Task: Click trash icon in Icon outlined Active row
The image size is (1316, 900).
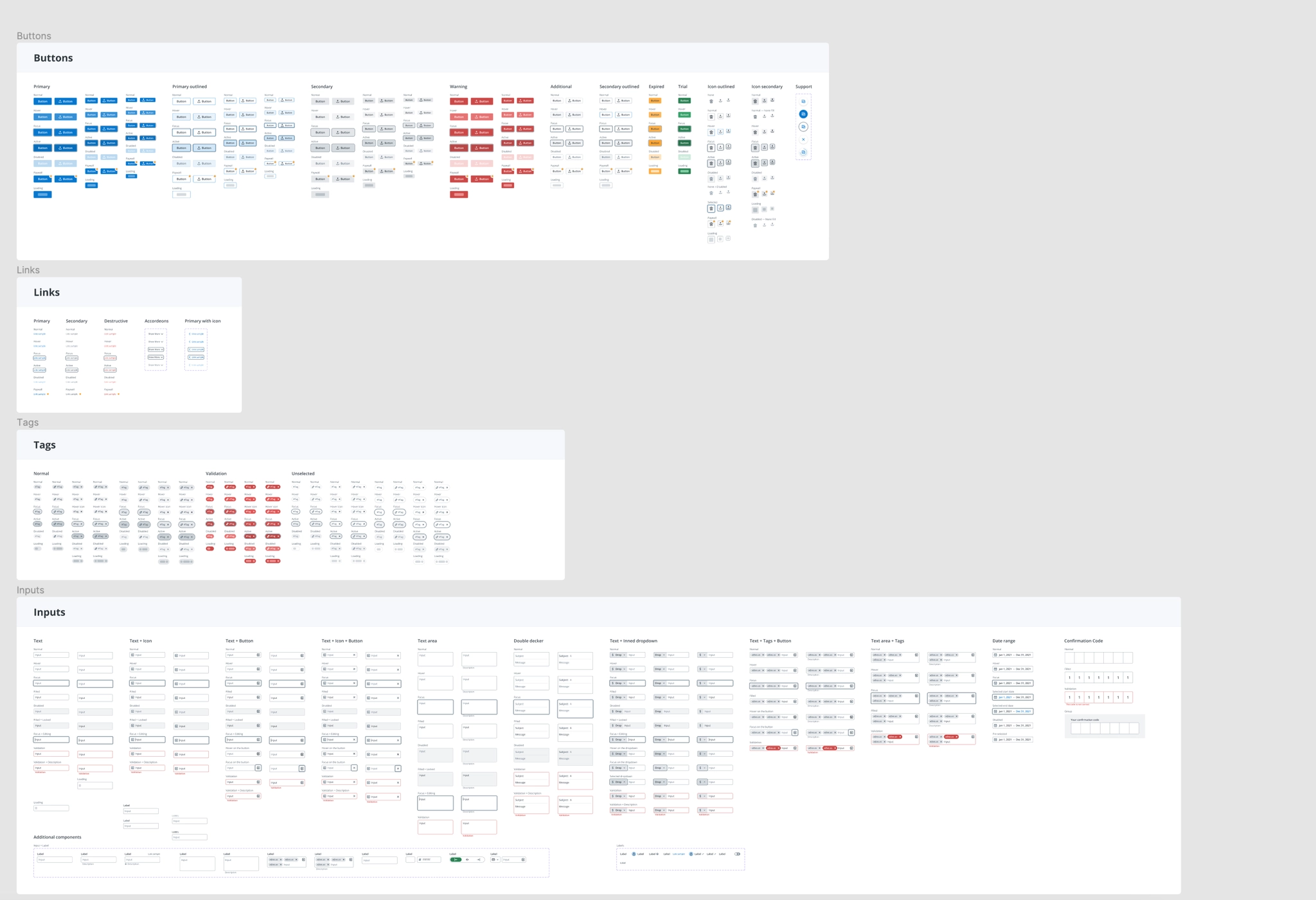Action: tap(711, 163)
